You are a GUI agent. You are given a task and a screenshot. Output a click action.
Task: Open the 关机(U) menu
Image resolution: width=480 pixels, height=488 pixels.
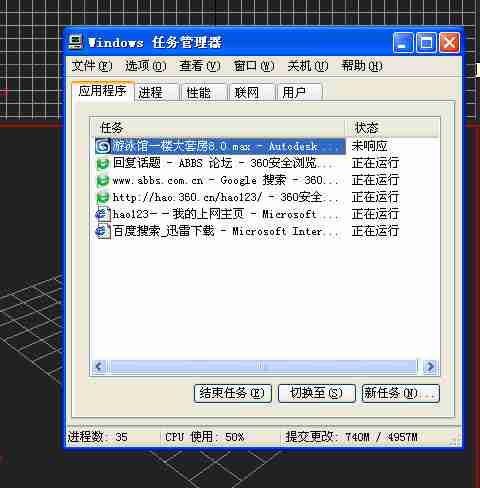(x=308, y=66)
